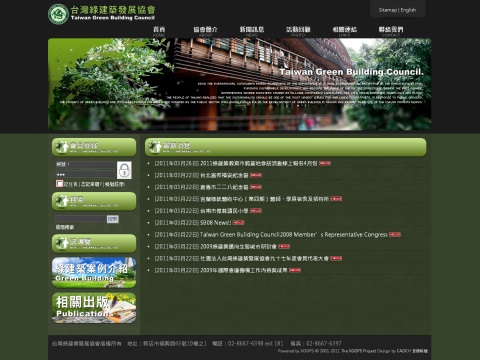
Task: Open the PHOTO navigation menu item
Action: pos(298,31)
